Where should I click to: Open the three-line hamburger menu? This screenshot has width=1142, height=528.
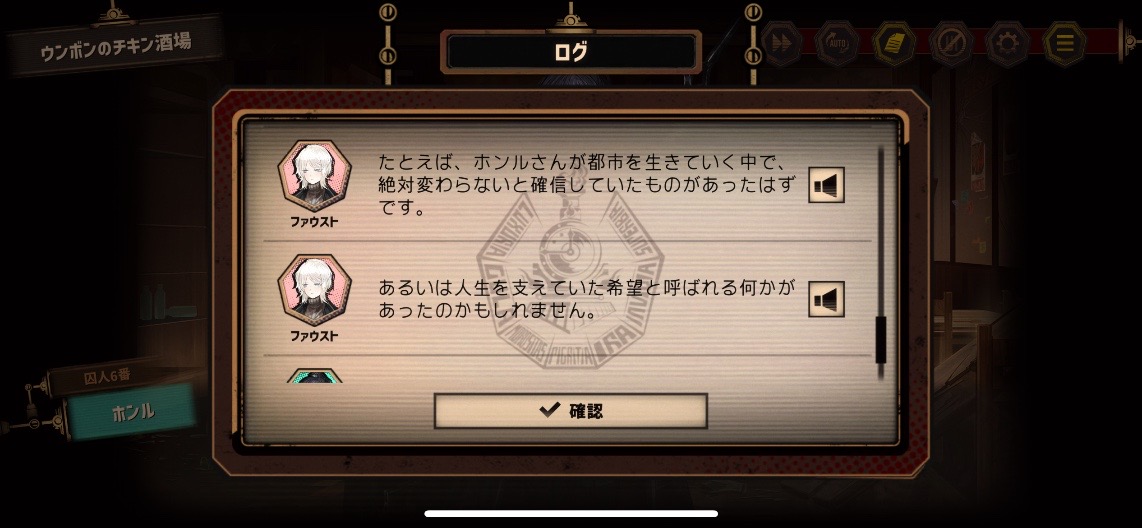(1064, 43)
